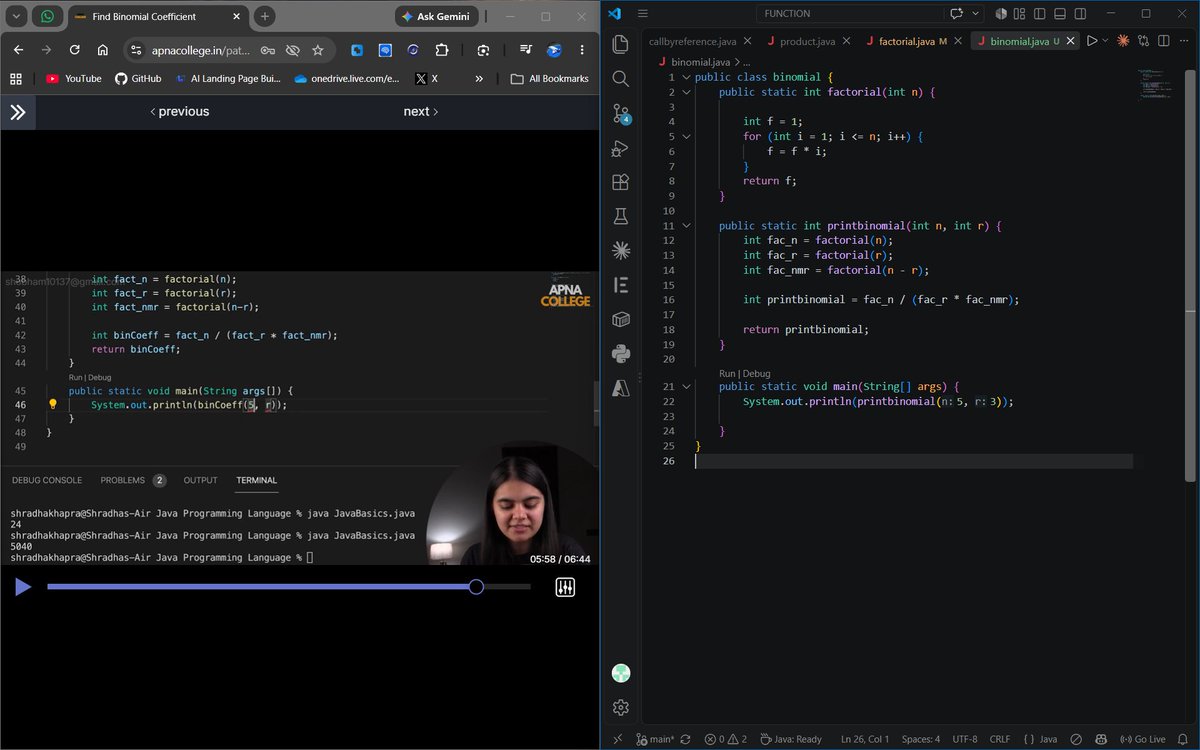The image size is (1200, 750).
Task: Go to previous lesson
Action: [x=180, y=111]
